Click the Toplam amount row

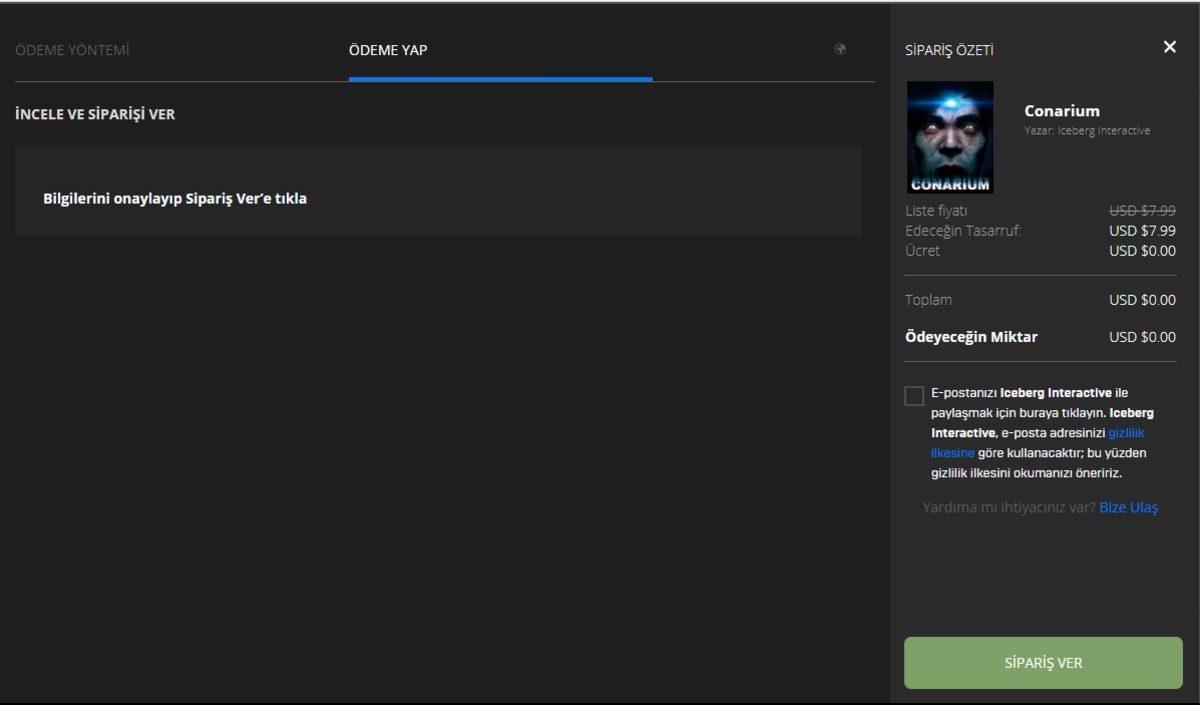(x=1040, y=299)
